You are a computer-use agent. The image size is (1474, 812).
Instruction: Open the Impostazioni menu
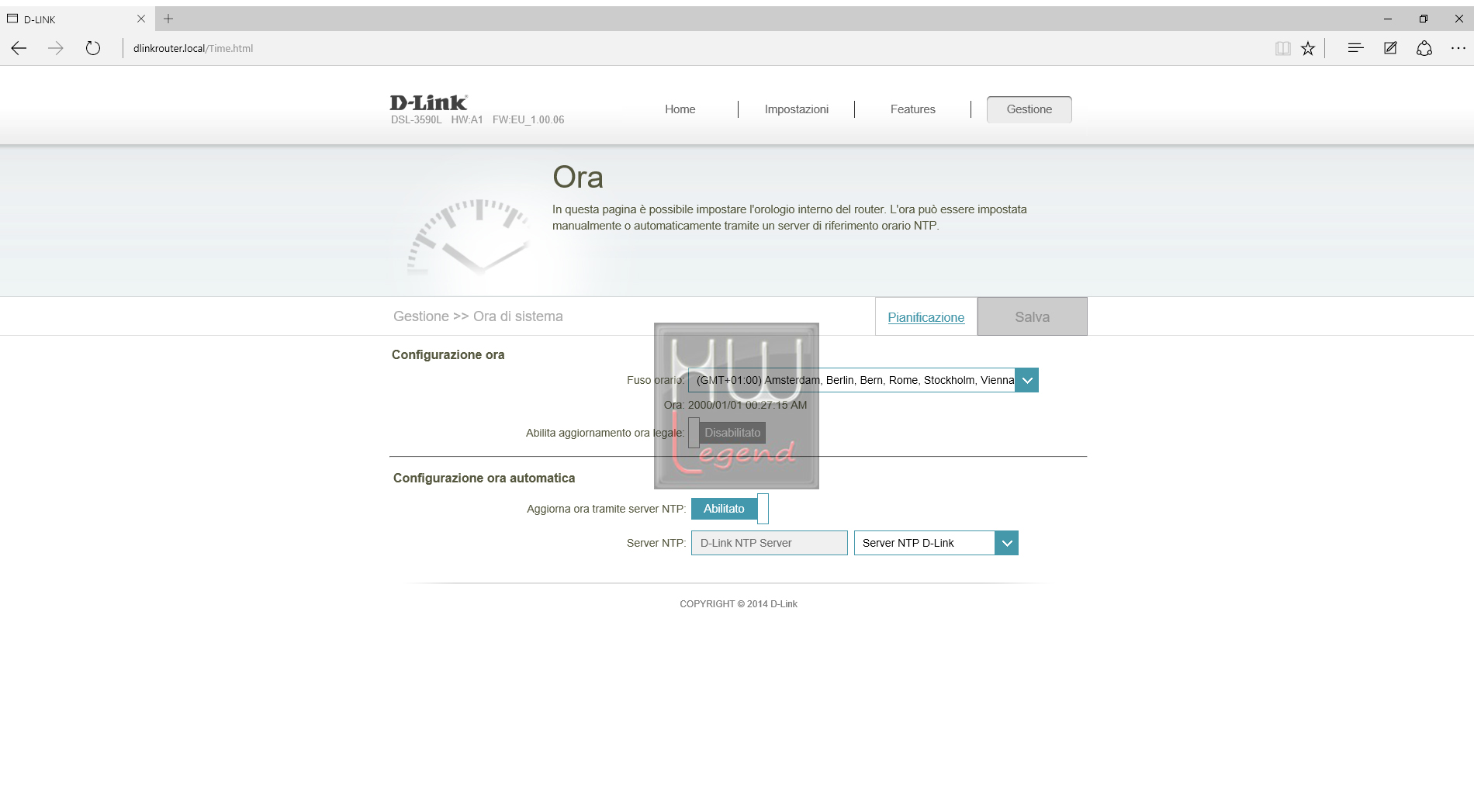[x=797, y=109]
